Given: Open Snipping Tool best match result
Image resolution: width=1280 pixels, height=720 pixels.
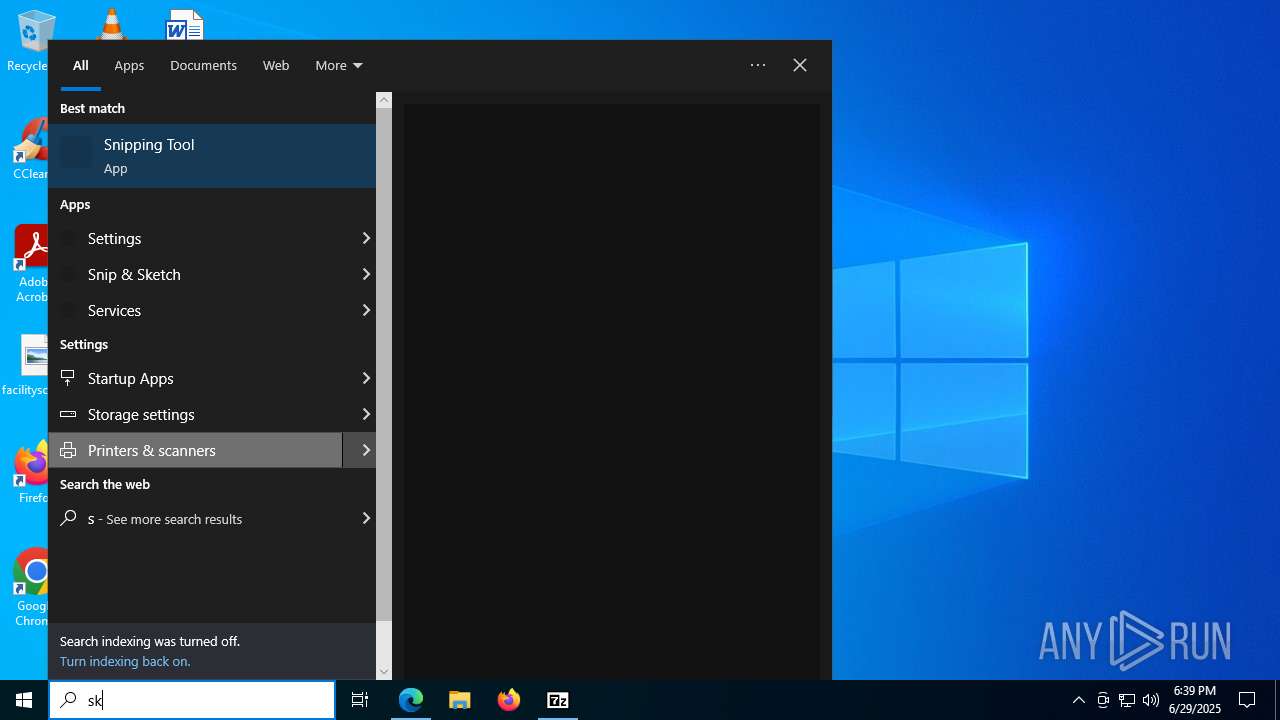Looking at the screenshot, I should [x=212, y=156].
